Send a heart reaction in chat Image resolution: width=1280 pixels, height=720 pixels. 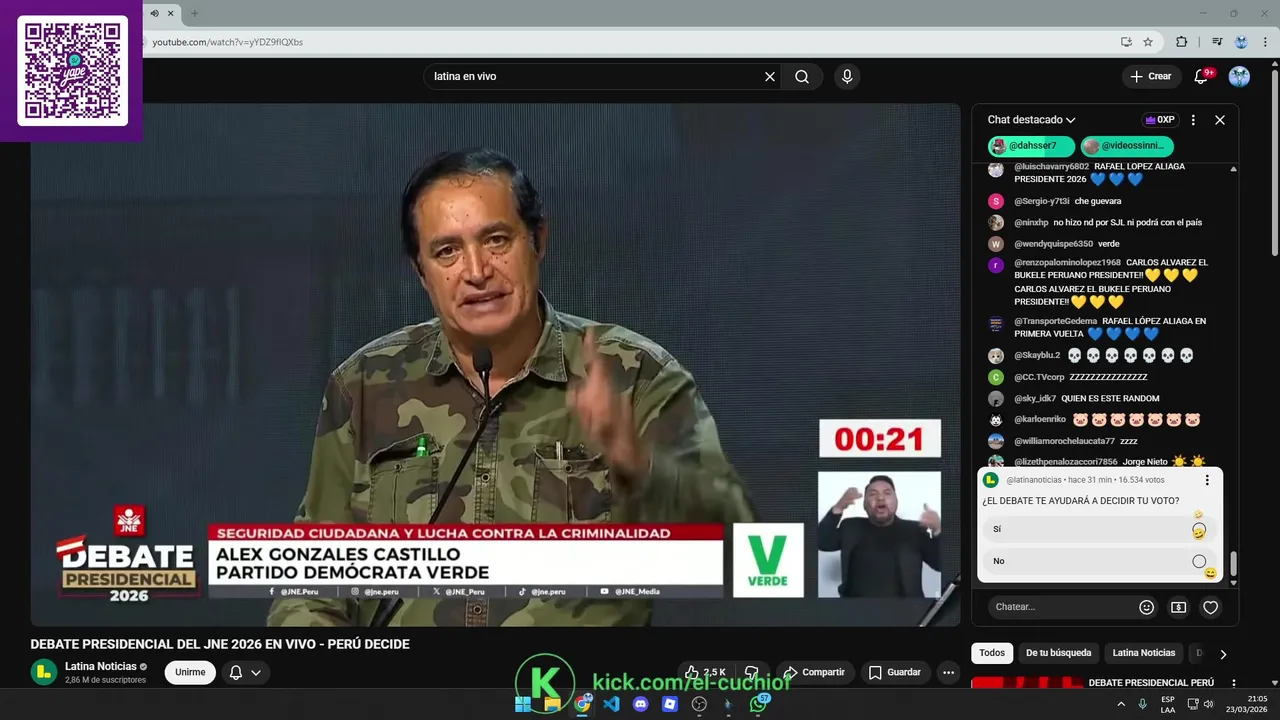point(1211,607)
